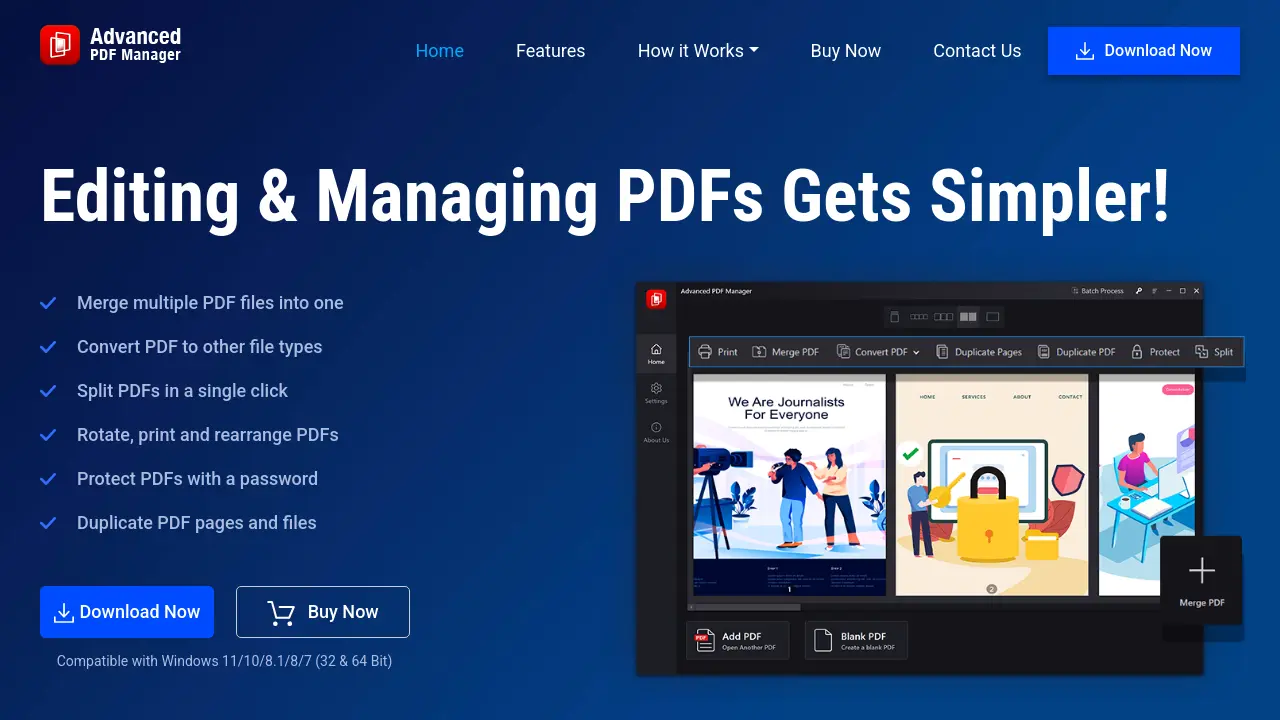Select the three-thumbnail view icon

click(943, 317)
